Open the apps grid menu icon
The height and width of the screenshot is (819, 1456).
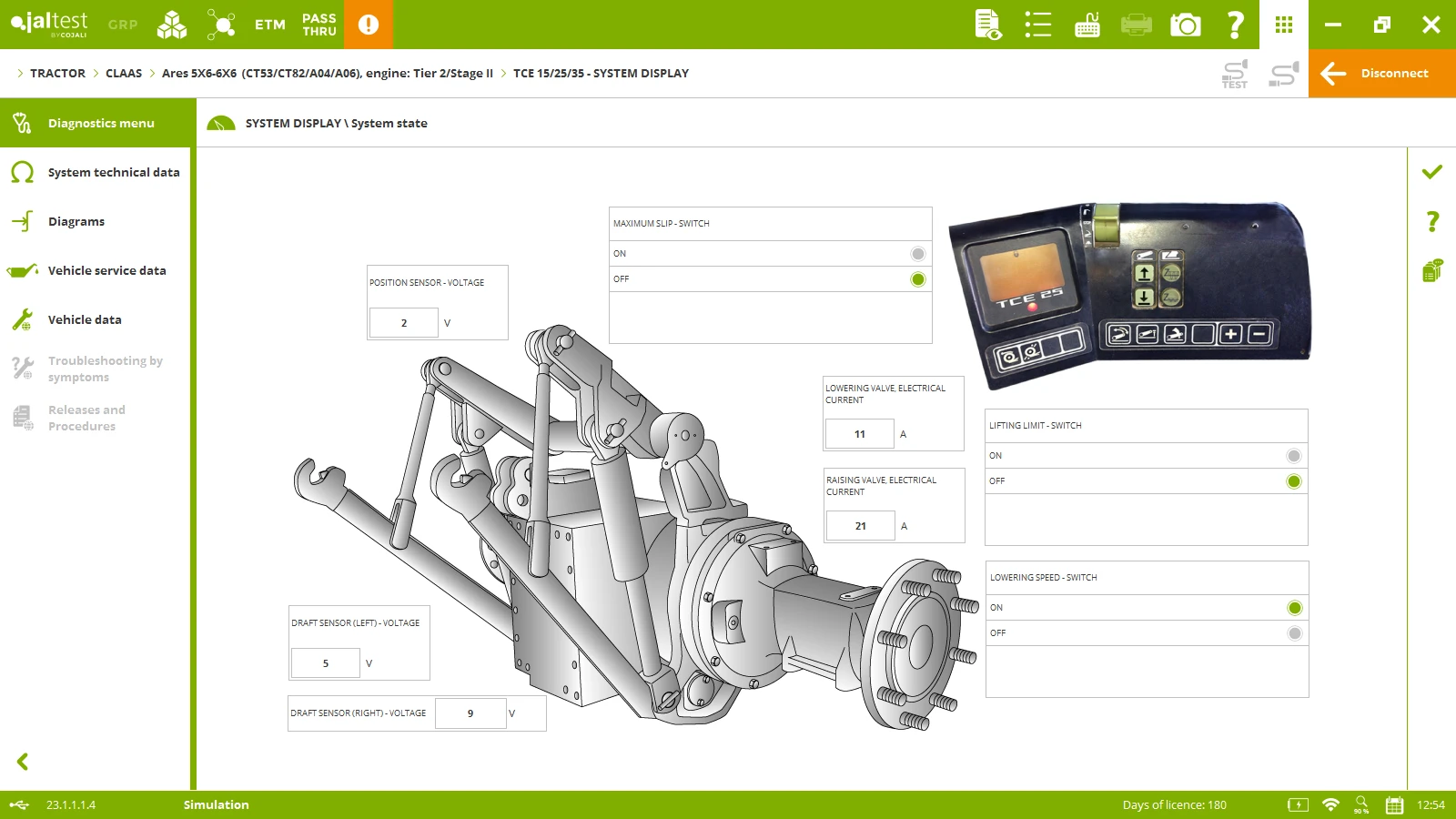click(x=1284, y=25)
